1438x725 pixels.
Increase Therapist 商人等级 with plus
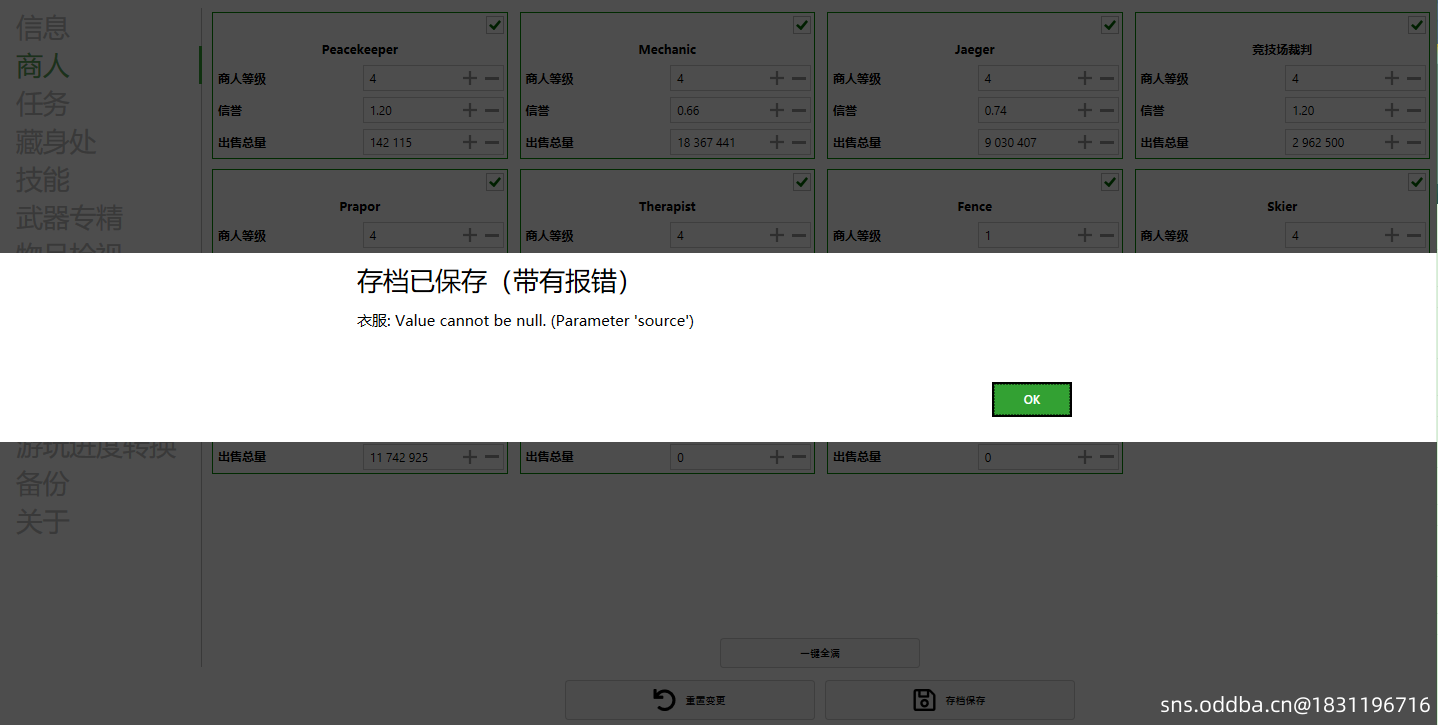click(x=777, y=235)
